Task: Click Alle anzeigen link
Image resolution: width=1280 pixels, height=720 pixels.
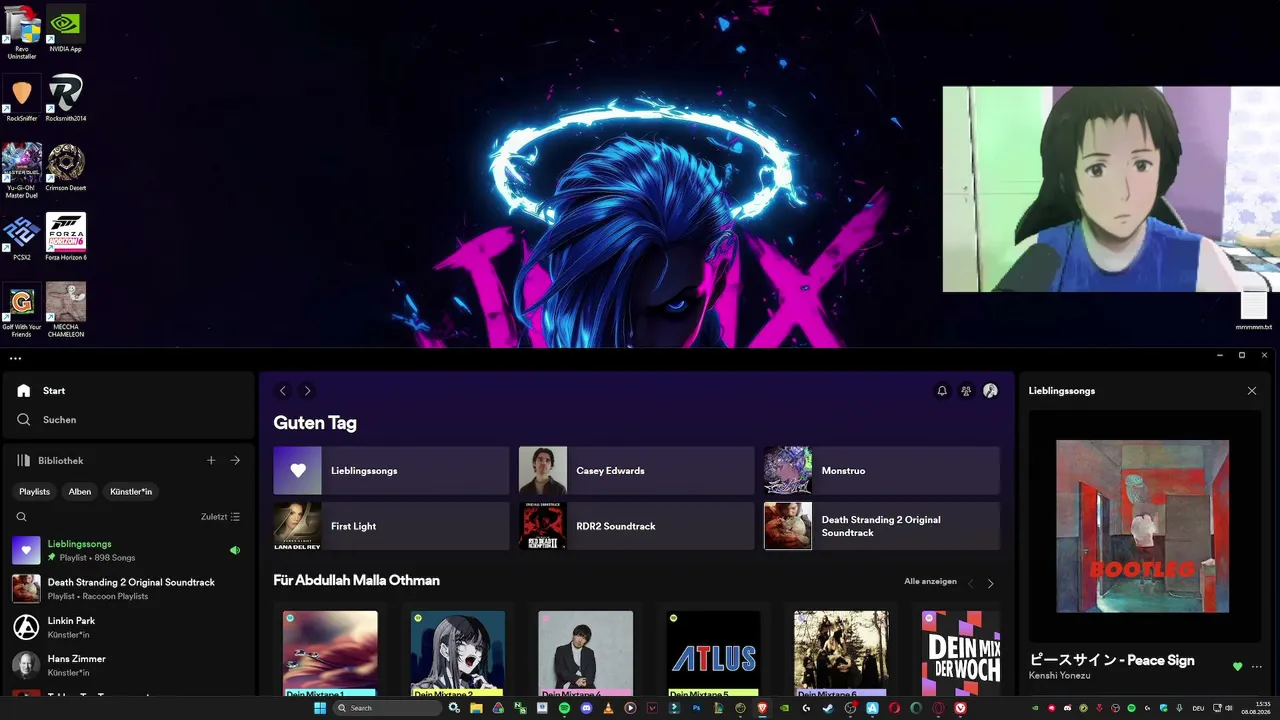Action: tap(930, 581)
